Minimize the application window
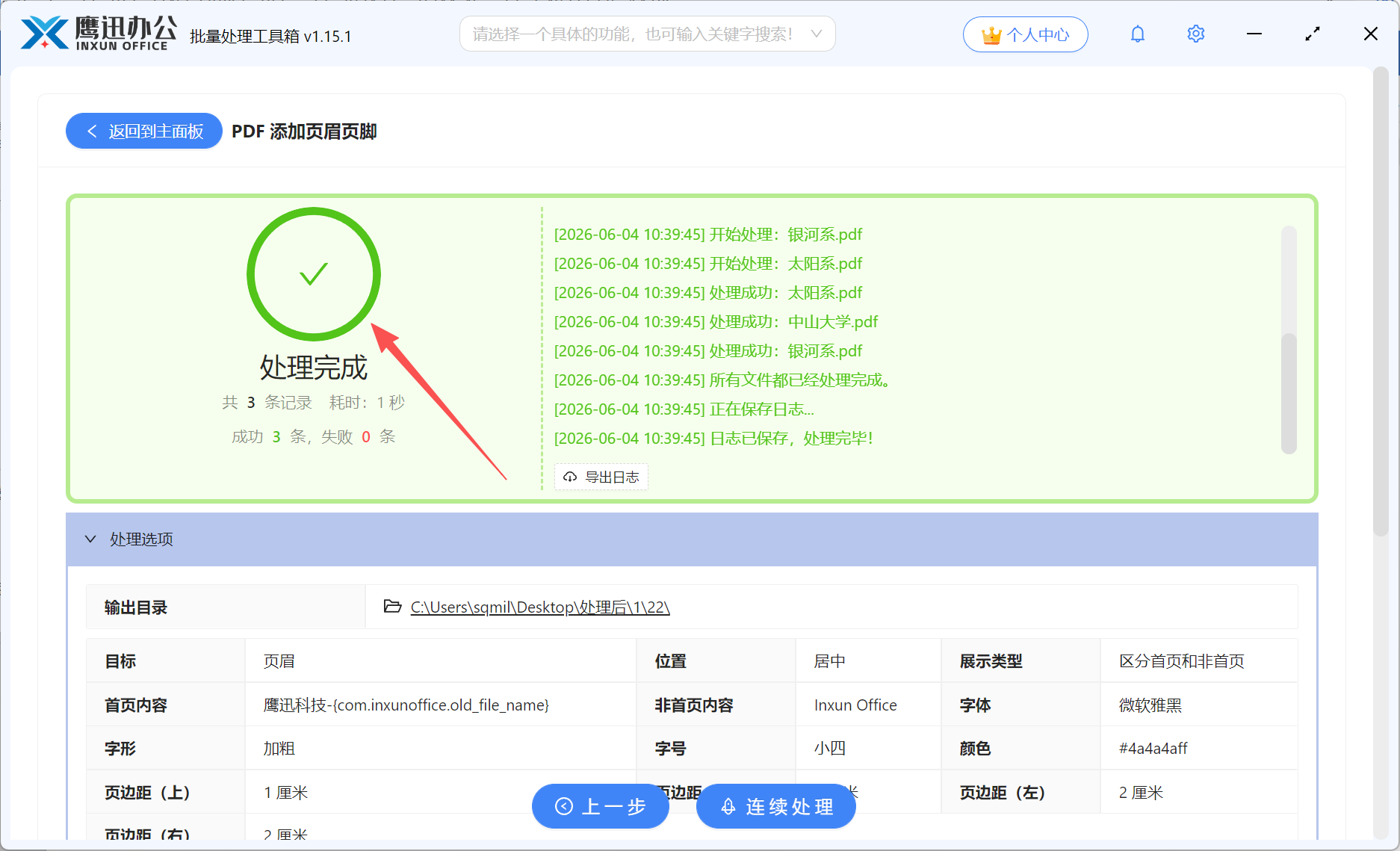This screenshot has height=851, width=1400. [x=1254, y=34]
